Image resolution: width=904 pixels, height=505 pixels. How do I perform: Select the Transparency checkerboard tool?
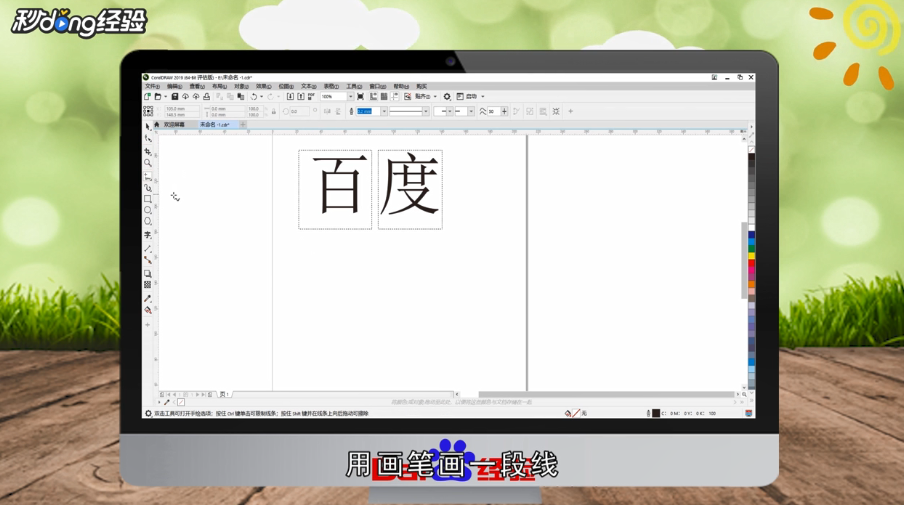coord(148,285)
